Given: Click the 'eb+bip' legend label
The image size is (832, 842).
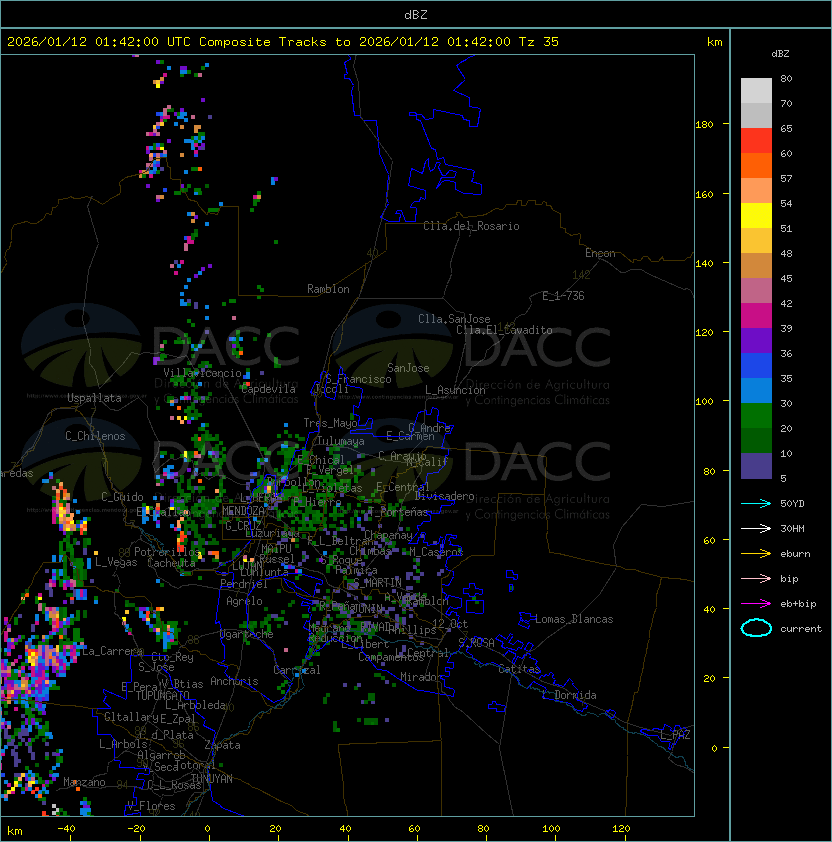Looking at the screenshot, I should 798,604.
